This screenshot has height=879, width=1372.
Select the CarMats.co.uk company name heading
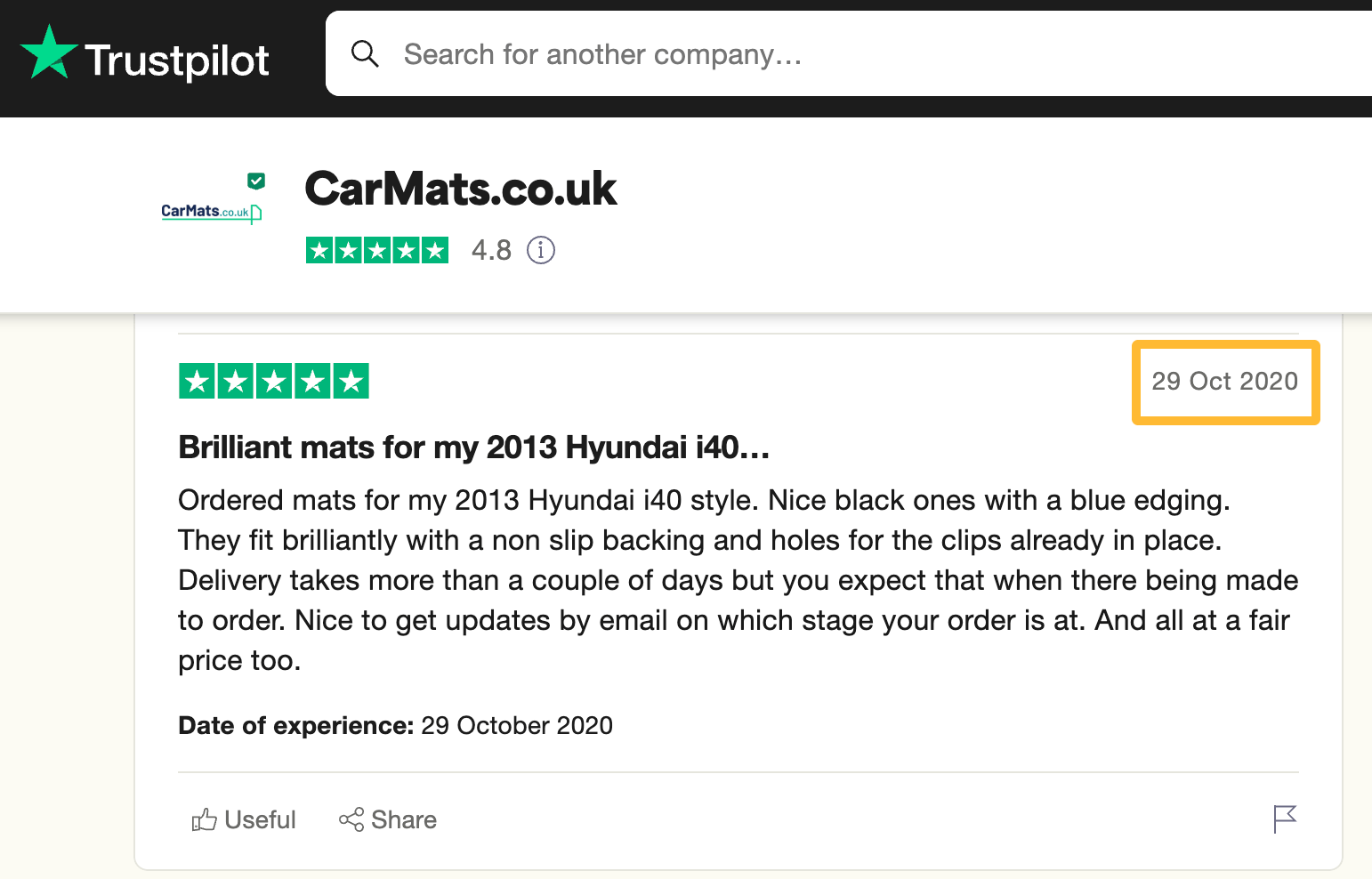point(460,189)
